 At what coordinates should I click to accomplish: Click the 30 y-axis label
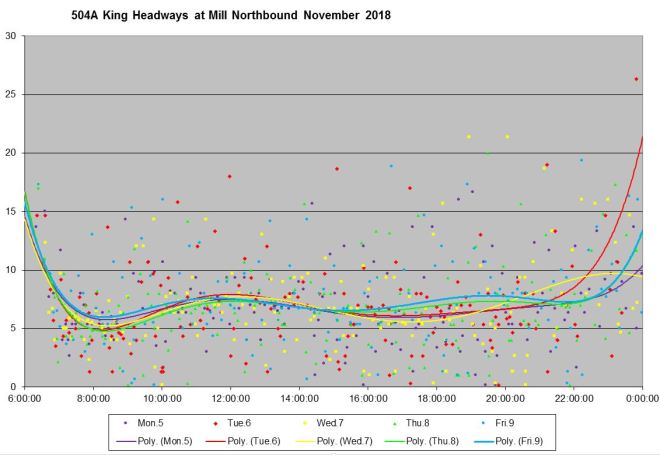coord(10,36)
